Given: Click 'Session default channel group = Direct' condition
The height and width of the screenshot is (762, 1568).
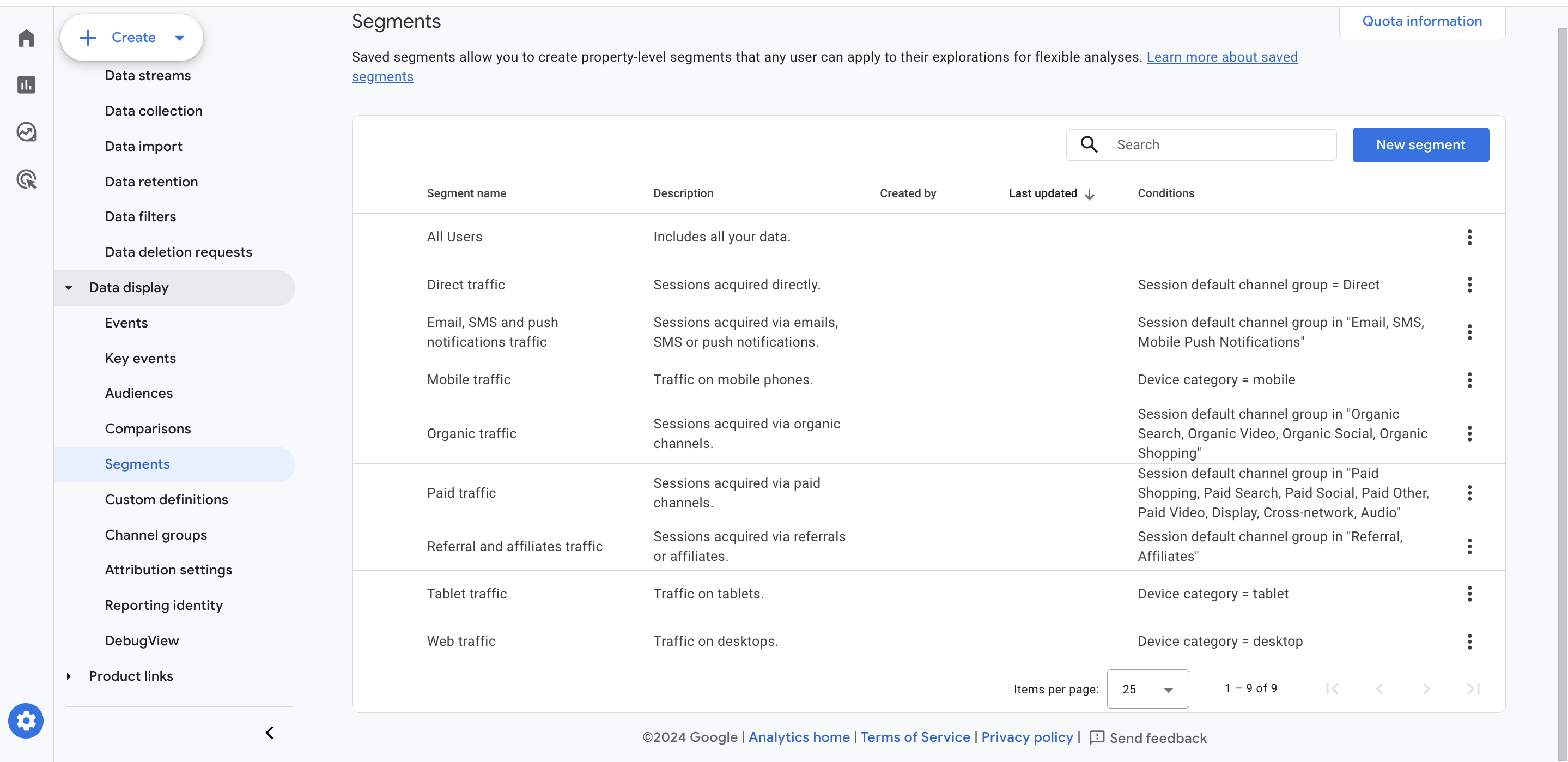Looking at the screenshot, I should coord(1258,285).
